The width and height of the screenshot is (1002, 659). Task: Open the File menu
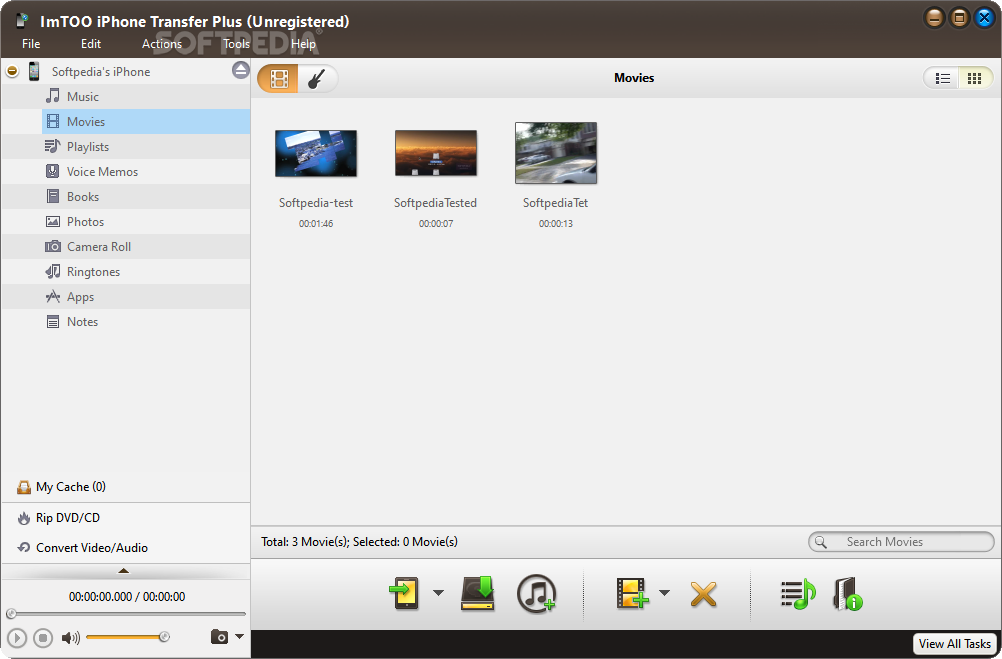(31, 43)
